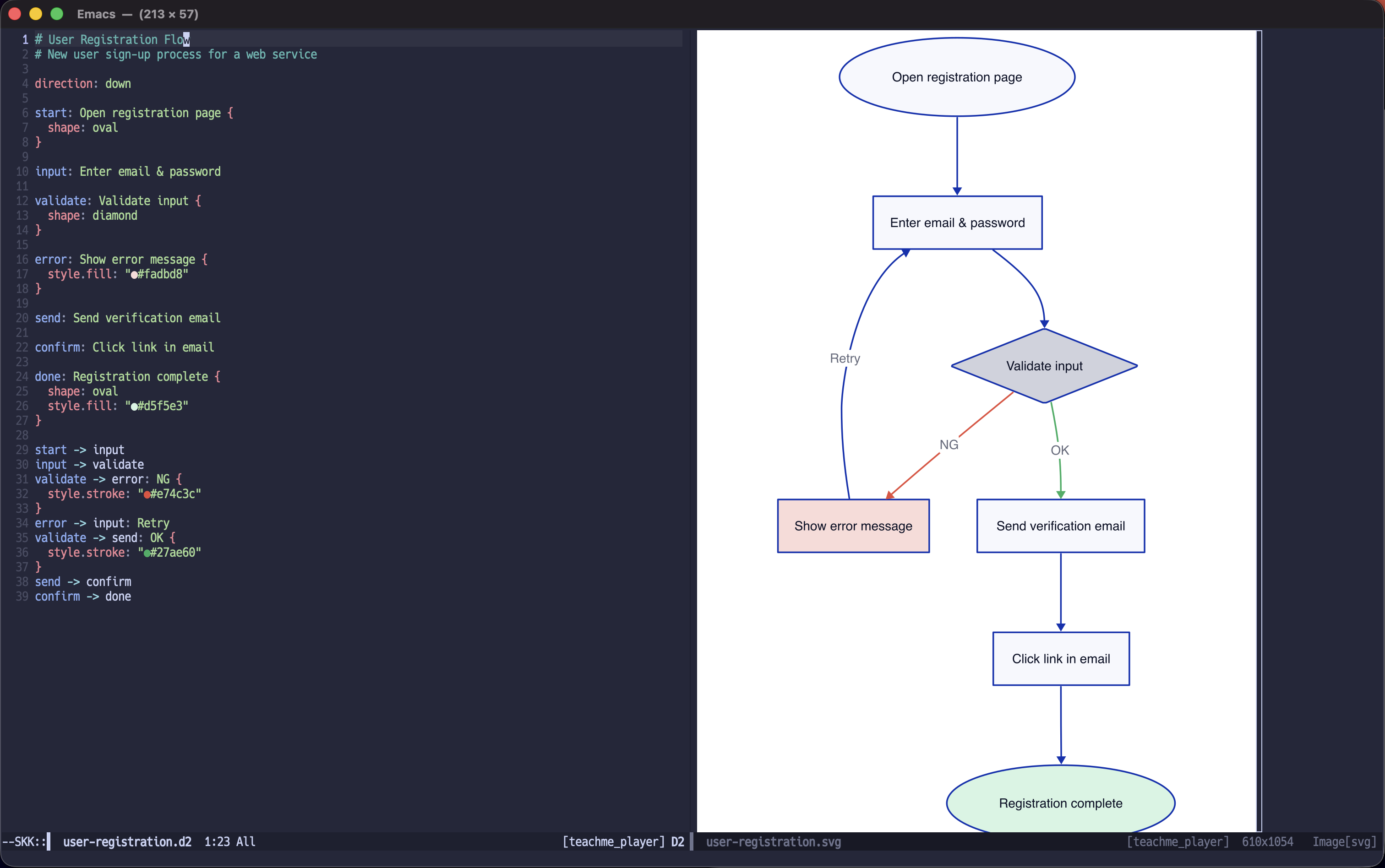Click the 'NG' edge label in diagram
1385x868 pixels.
point(949,445)
